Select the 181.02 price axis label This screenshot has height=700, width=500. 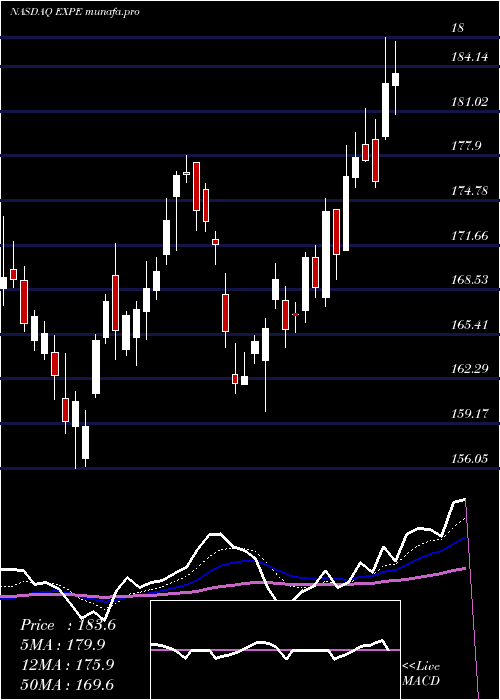pos(470,101)
